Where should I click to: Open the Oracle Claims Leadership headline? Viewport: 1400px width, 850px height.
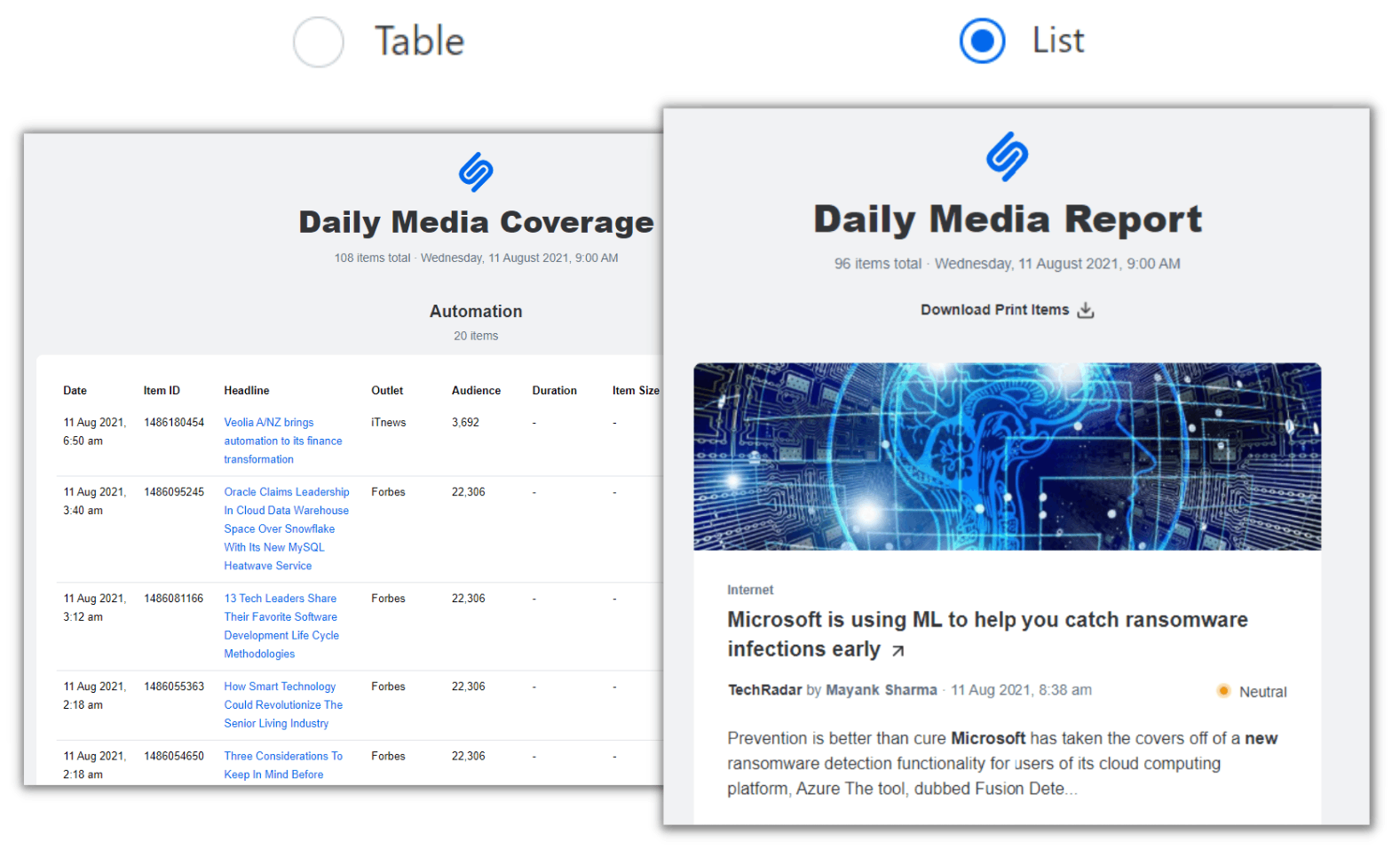[286, 528]
